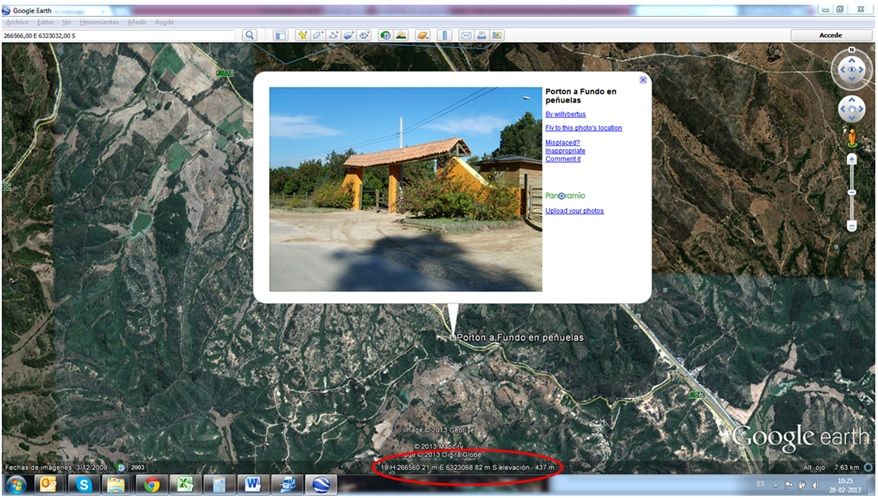Click the 2003 historical imagery year button
The image size is (878, 498).
[137, 467]
